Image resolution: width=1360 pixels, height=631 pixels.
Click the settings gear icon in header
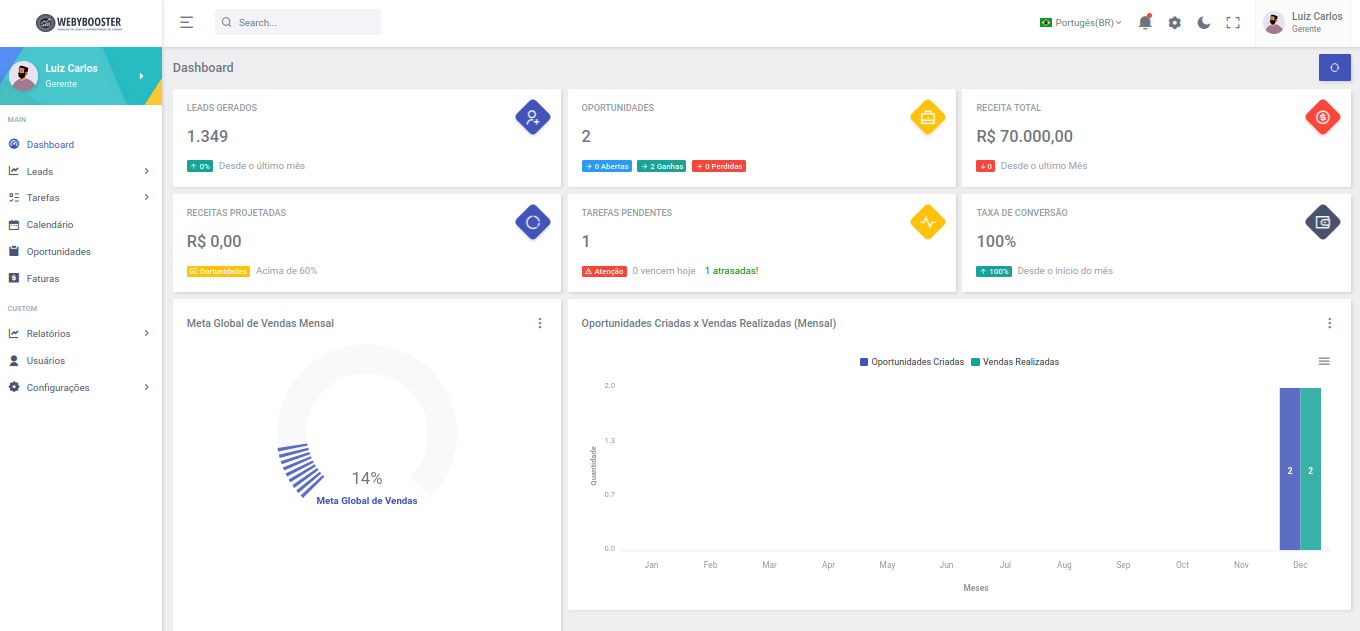click(x=1175, y=22)
